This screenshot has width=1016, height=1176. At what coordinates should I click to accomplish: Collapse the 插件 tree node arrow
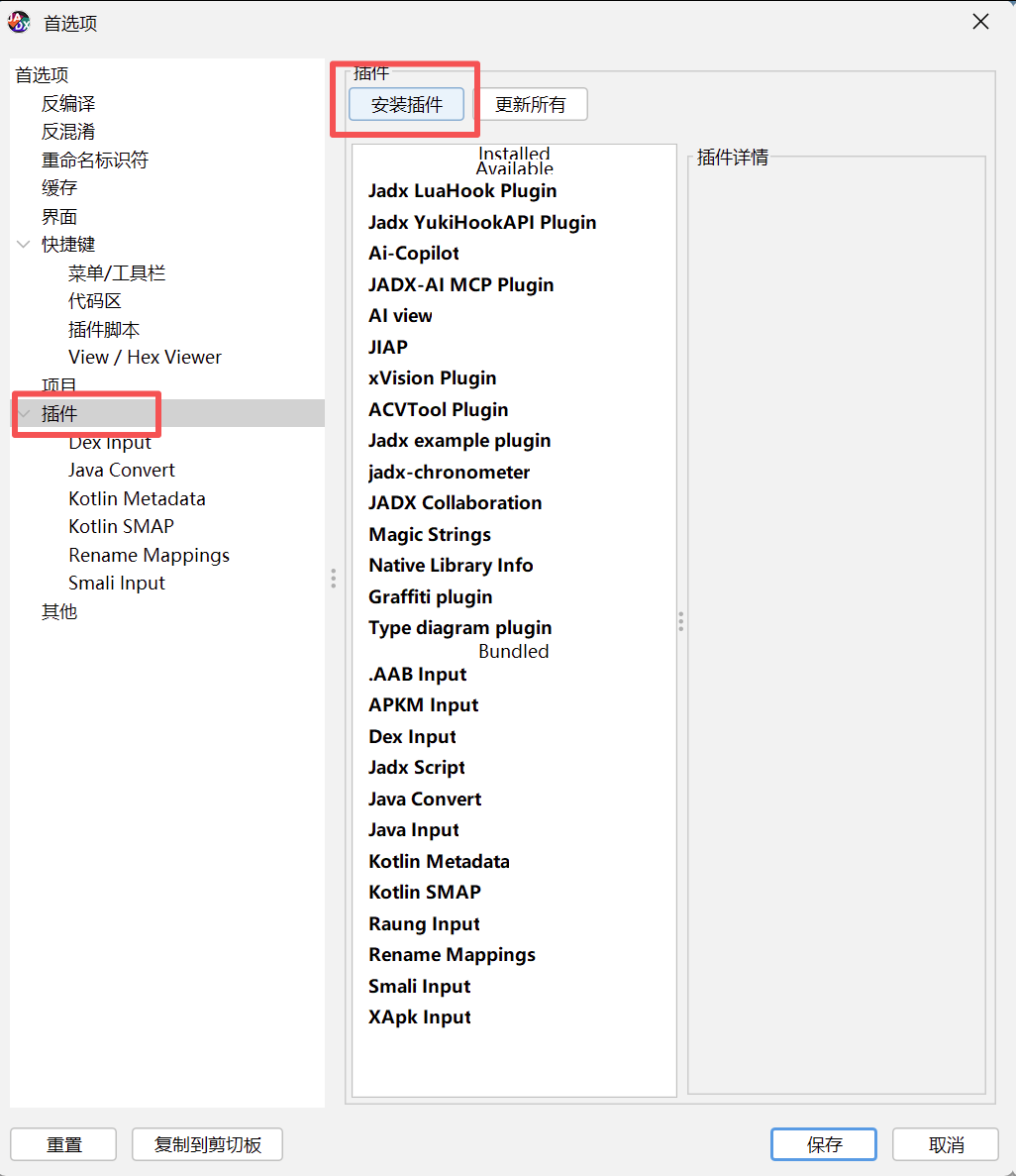pos(23,413)
